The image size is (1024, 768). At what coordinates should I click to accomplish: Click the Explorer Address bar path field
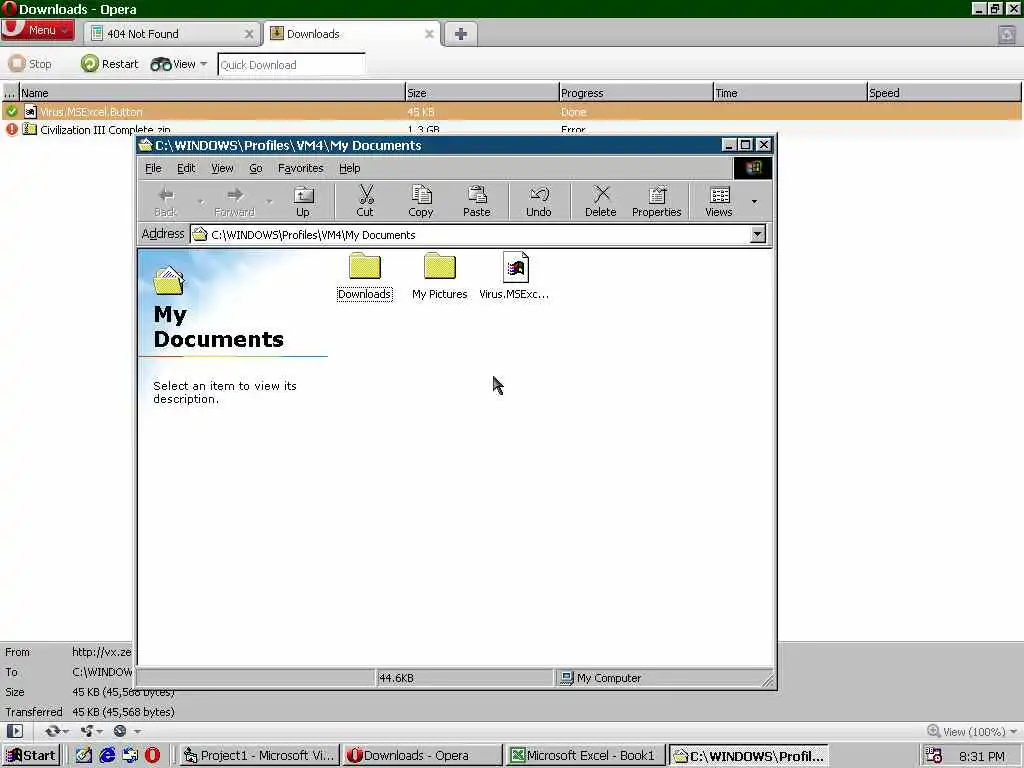pyautogui.click(x=470, y=234)
